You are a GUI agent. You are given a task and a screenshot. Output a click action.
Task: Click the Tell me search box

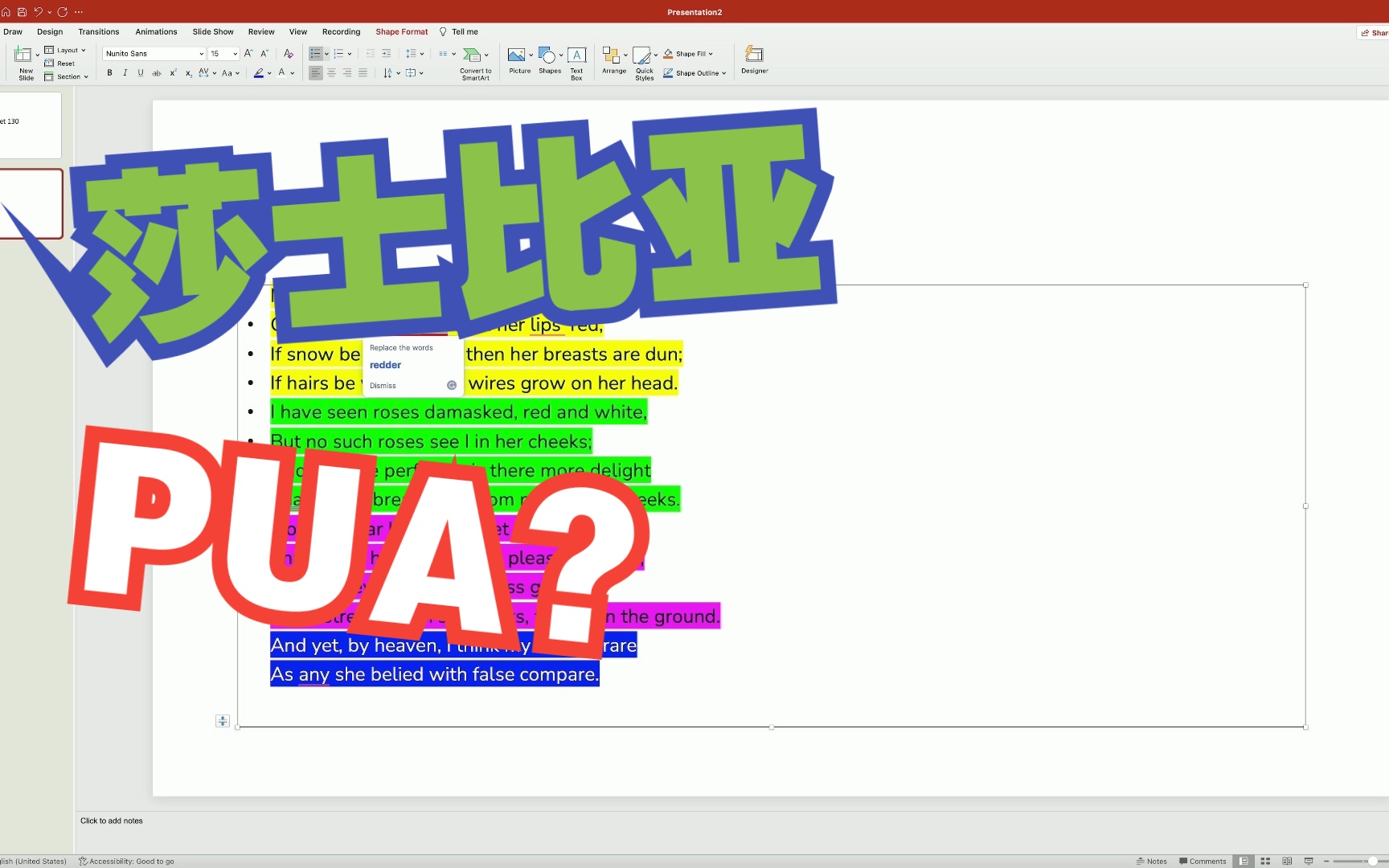(459, 31)
